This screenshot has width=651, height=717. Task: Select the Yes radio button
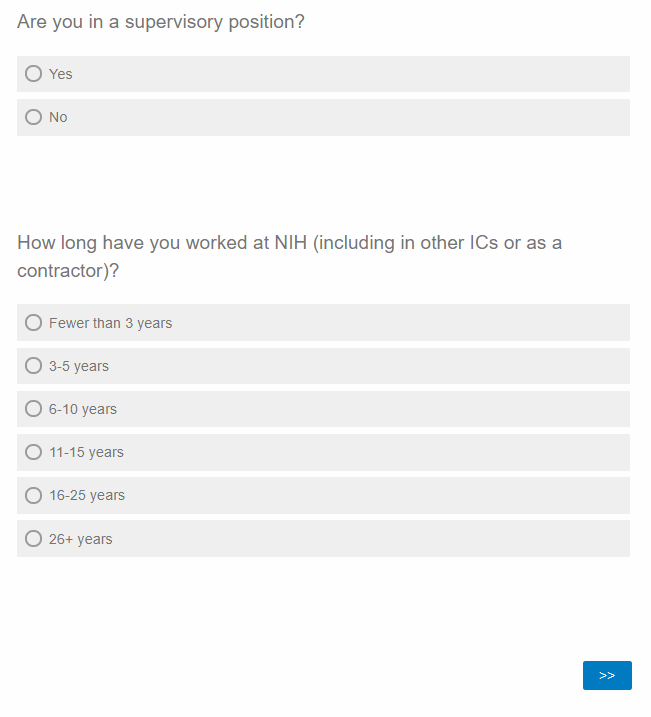(x=34, y=74)
